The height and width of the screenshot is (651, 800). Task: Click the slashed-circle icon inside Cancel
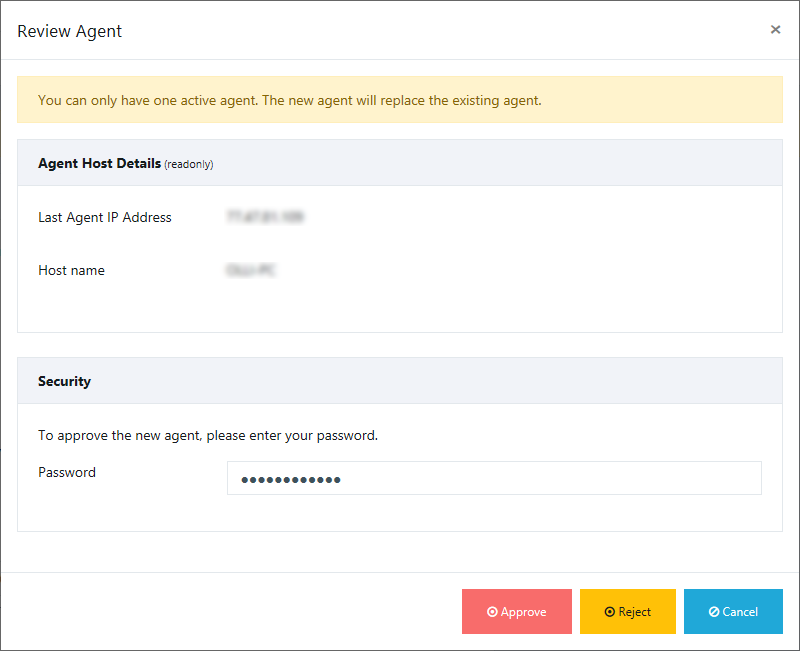tap(713, 612)
